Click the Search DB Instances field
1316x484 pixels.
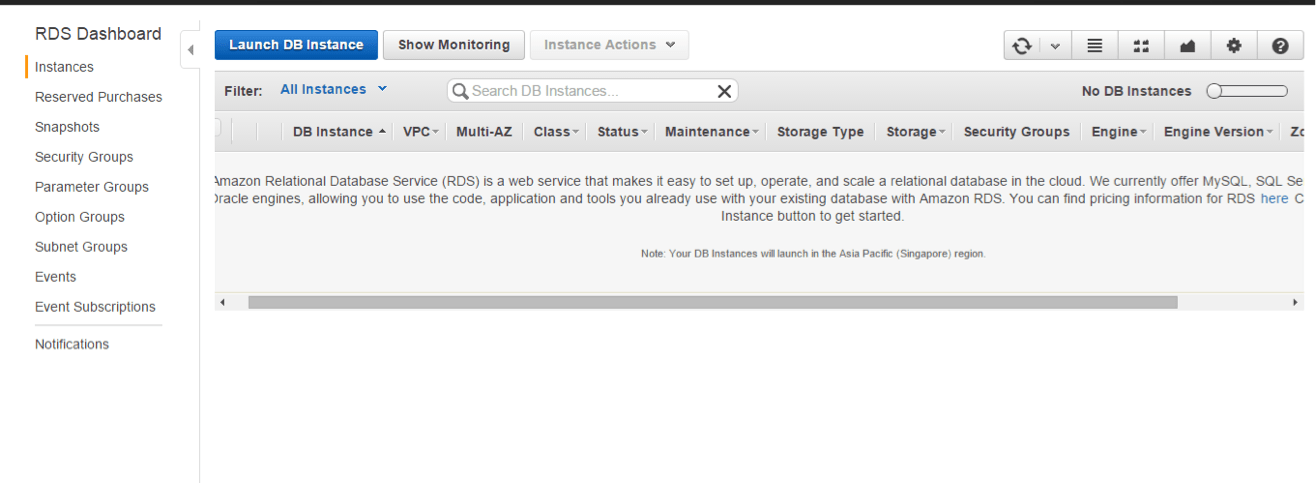point(592,91)
